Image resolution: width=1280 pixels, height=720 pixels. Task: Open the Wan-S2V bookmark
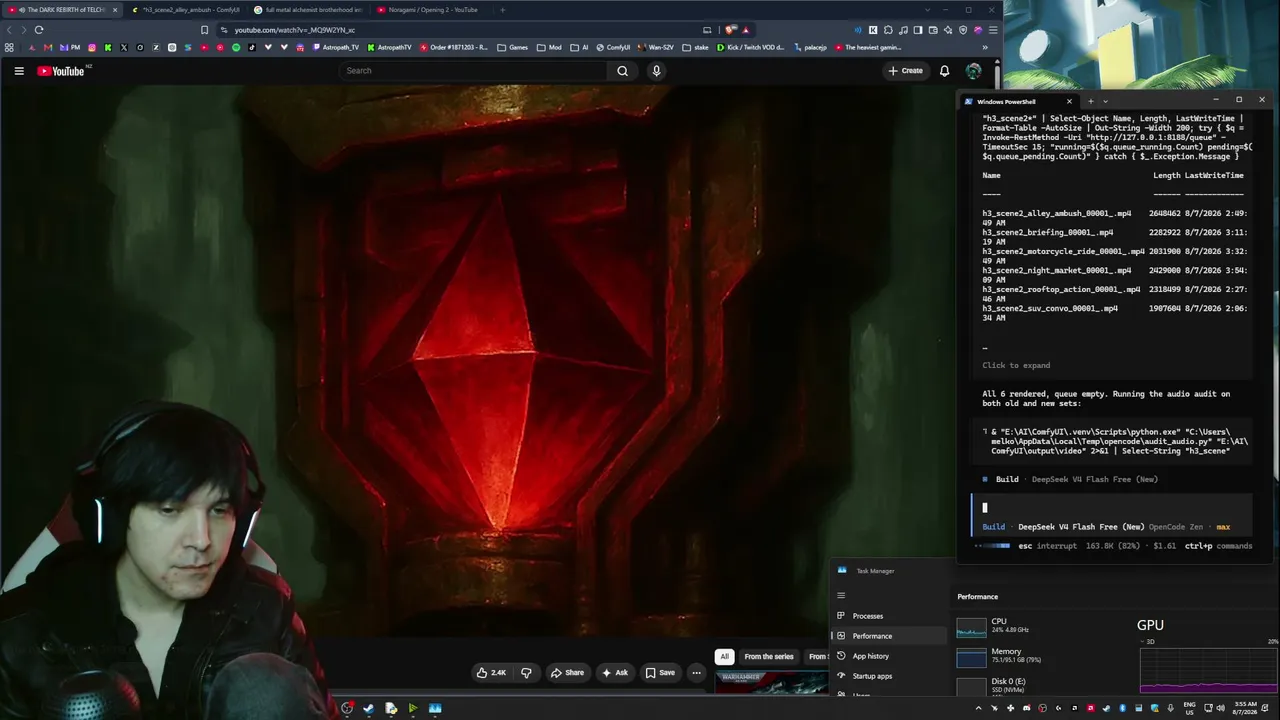click(656, 47)
